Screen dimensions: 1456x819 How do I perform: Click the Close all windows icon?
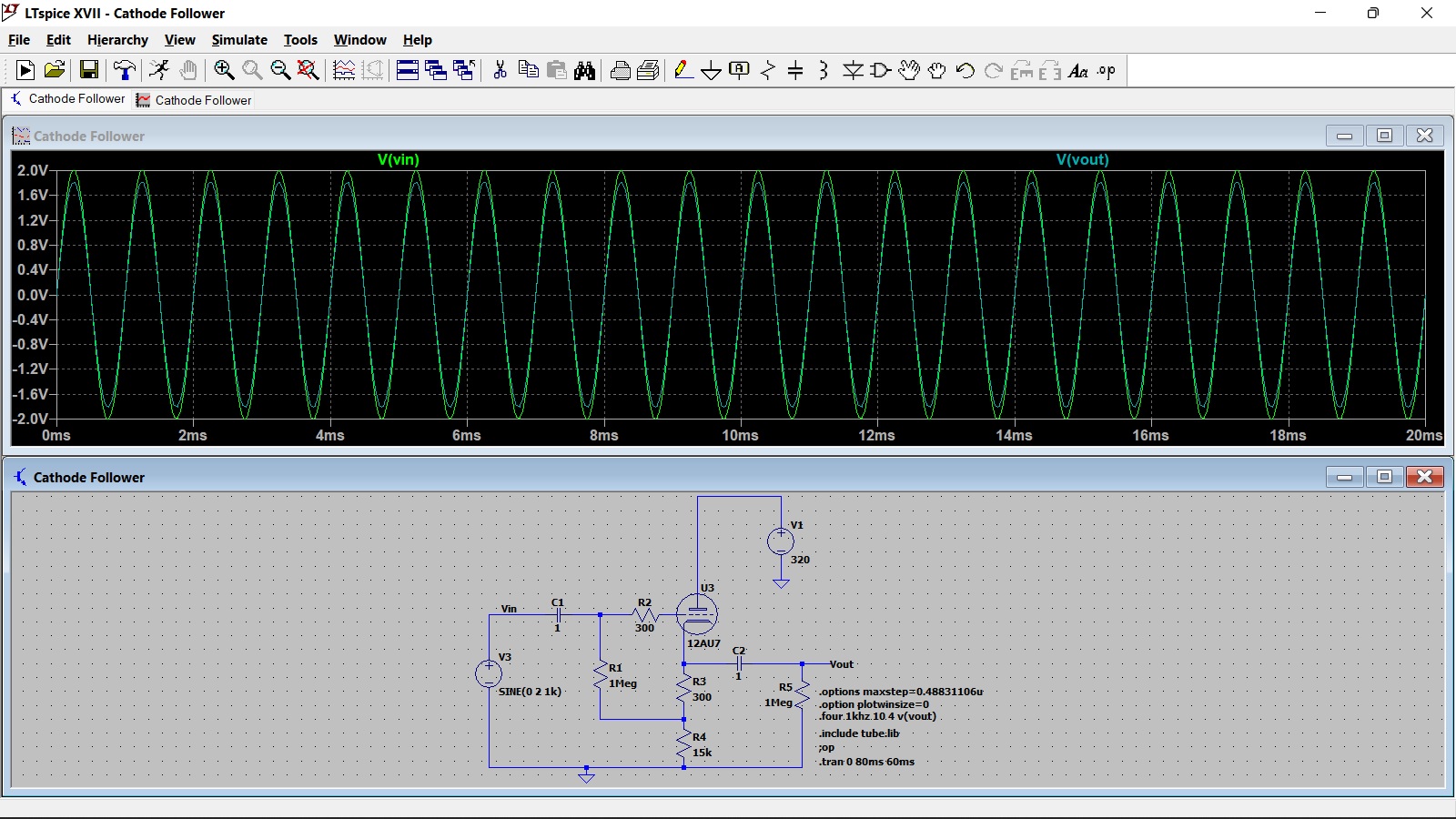point(464,70)
